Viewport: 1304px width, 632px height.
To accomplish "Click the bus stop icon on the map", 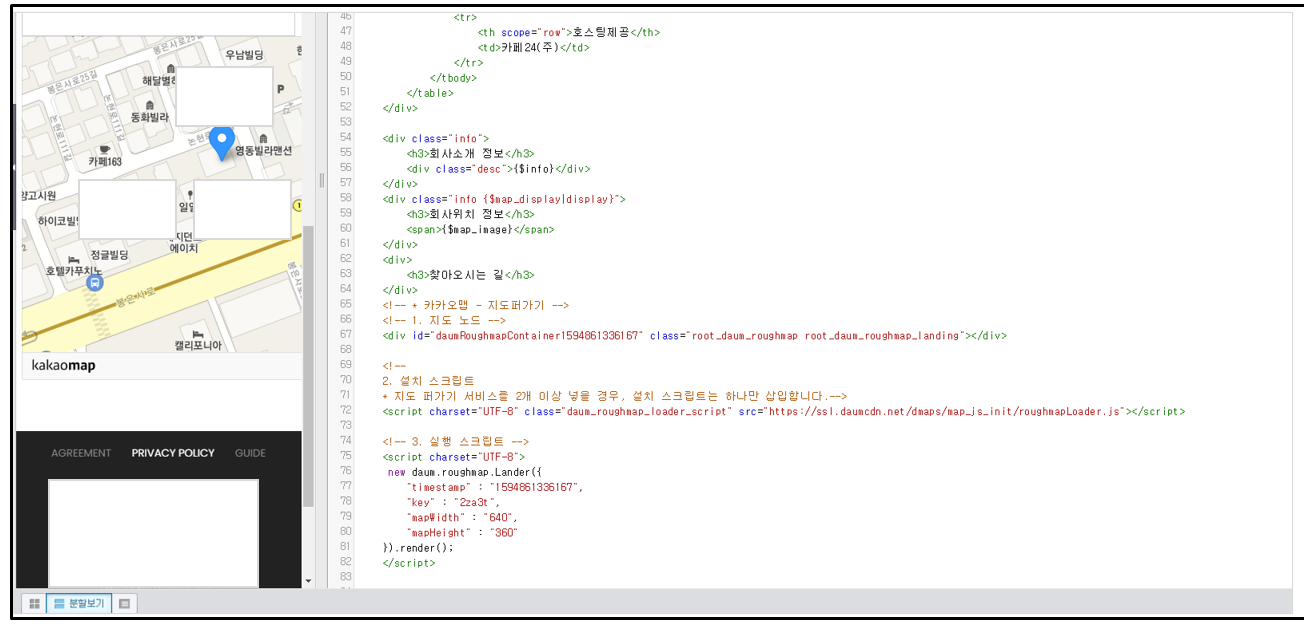I will (94, 283).
